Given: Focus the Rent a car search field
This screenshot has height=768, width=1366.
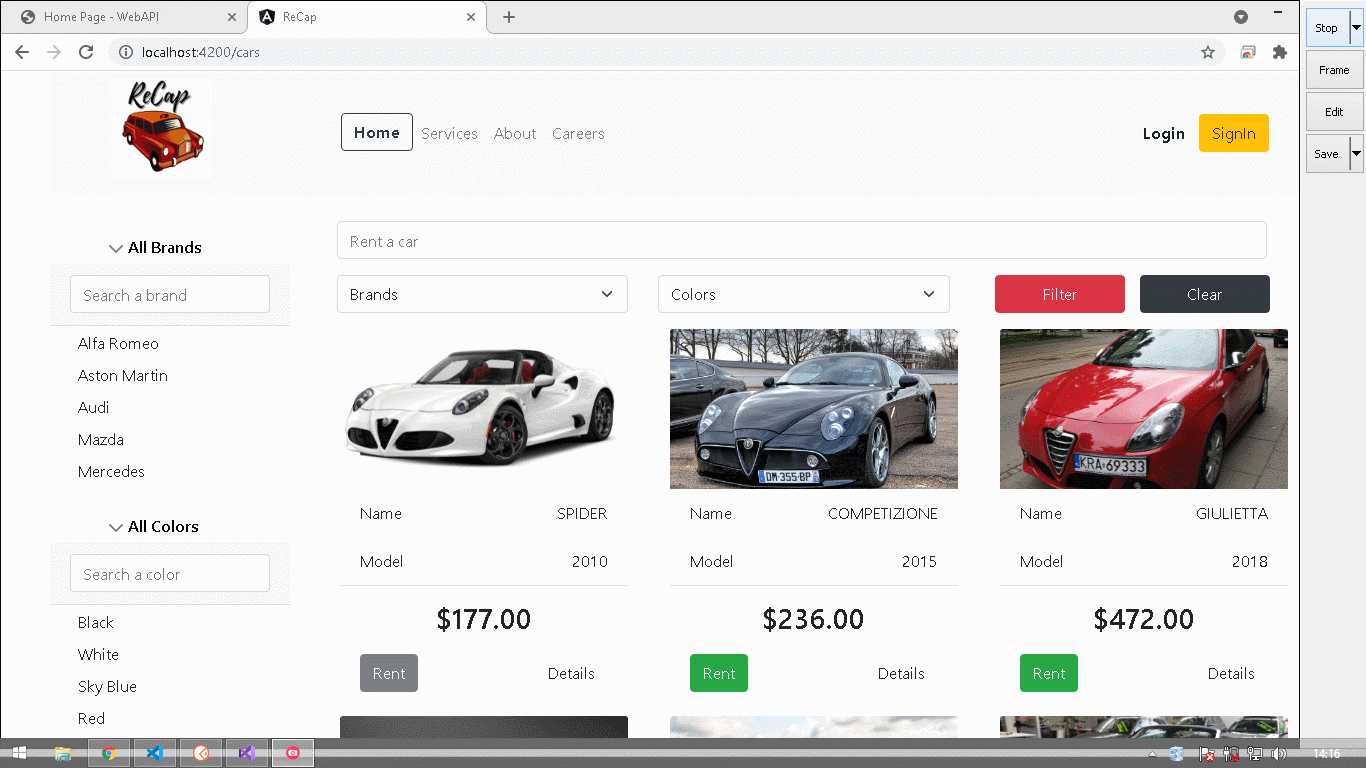Looking at the screenshot, I should pos(802,240).
